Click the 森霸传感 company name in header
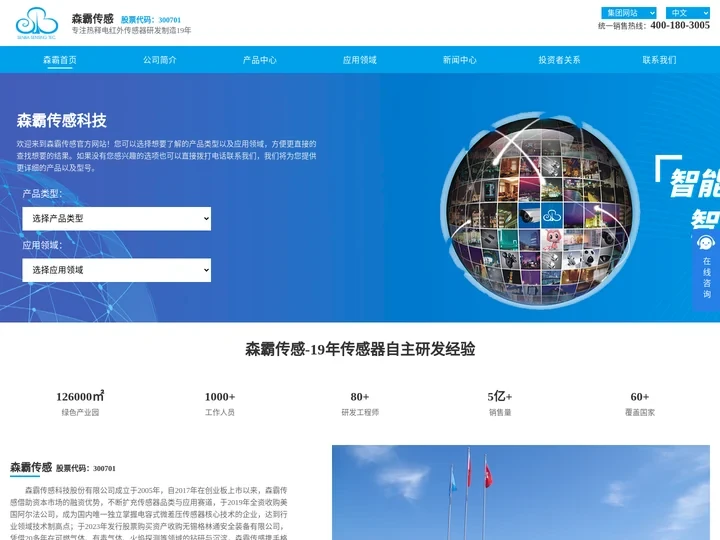The image size is (720, 540). (x=92, y=18)
